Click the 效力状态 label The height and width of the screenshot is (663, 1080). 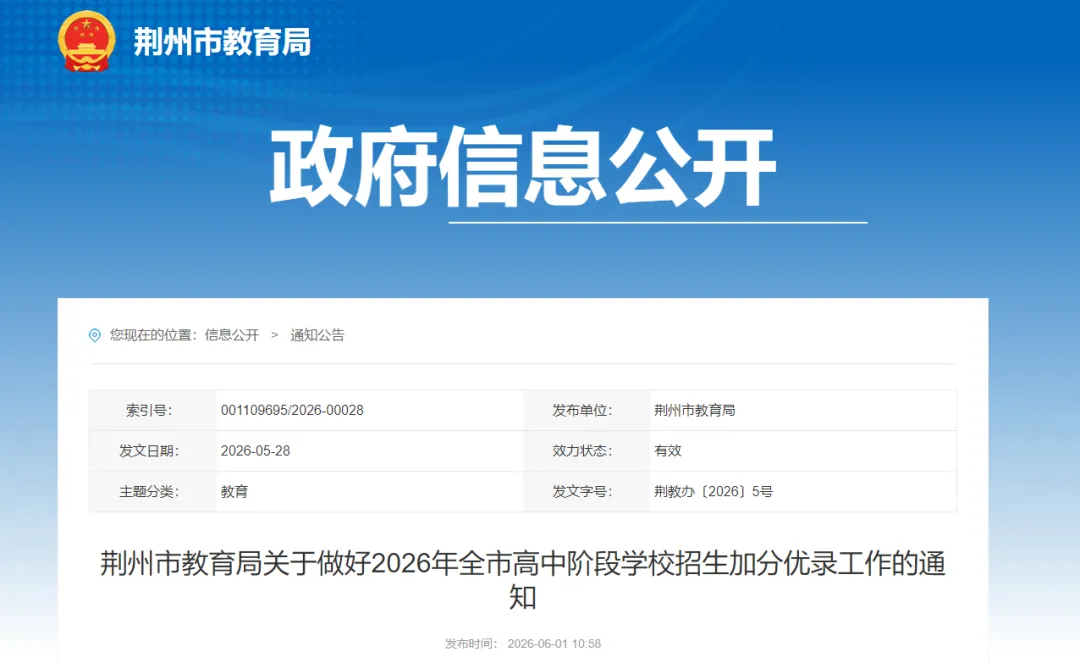tap(582, 451)
